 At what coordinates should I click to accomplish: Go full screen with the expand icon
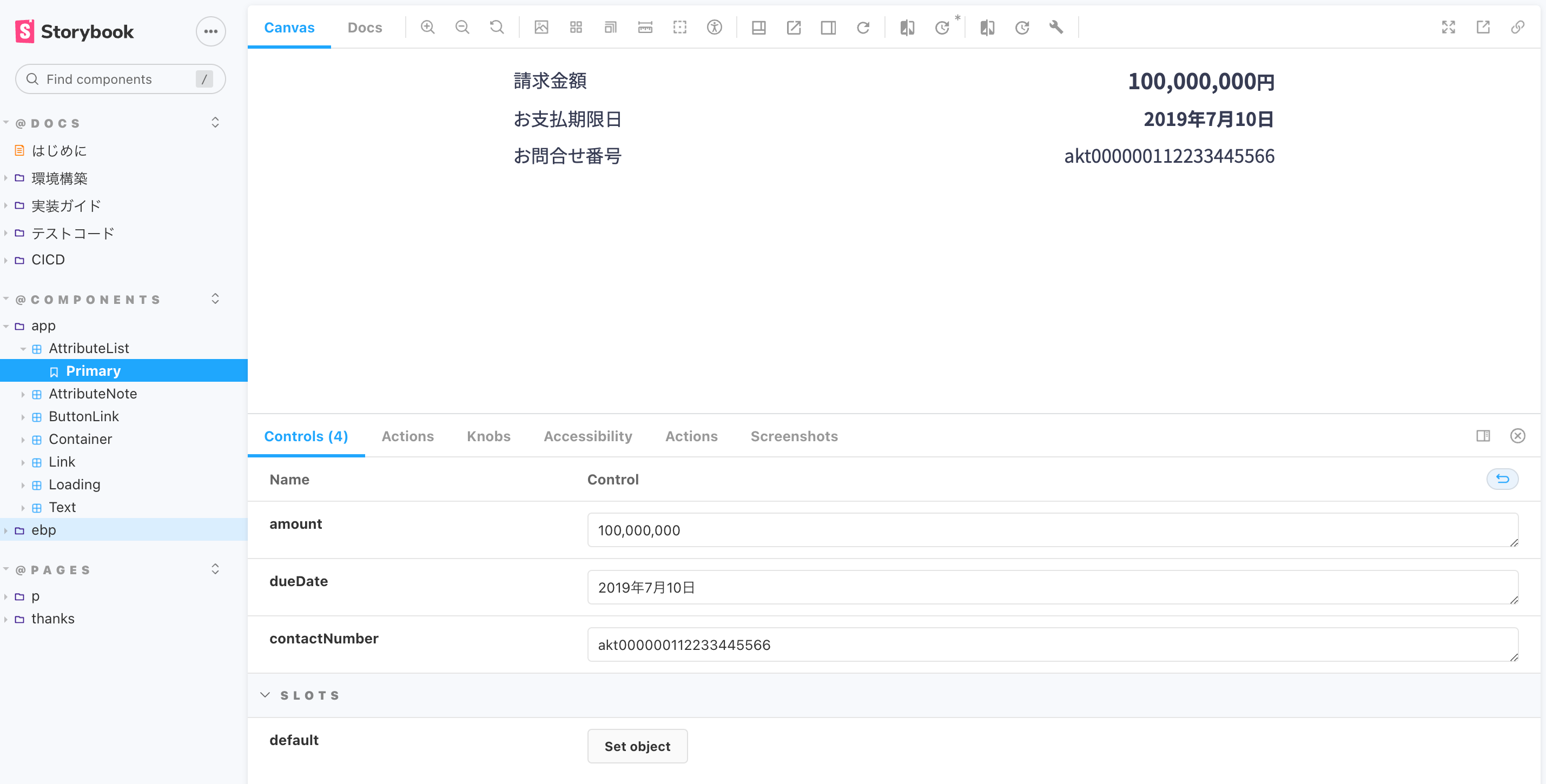tap(1448, 28)
